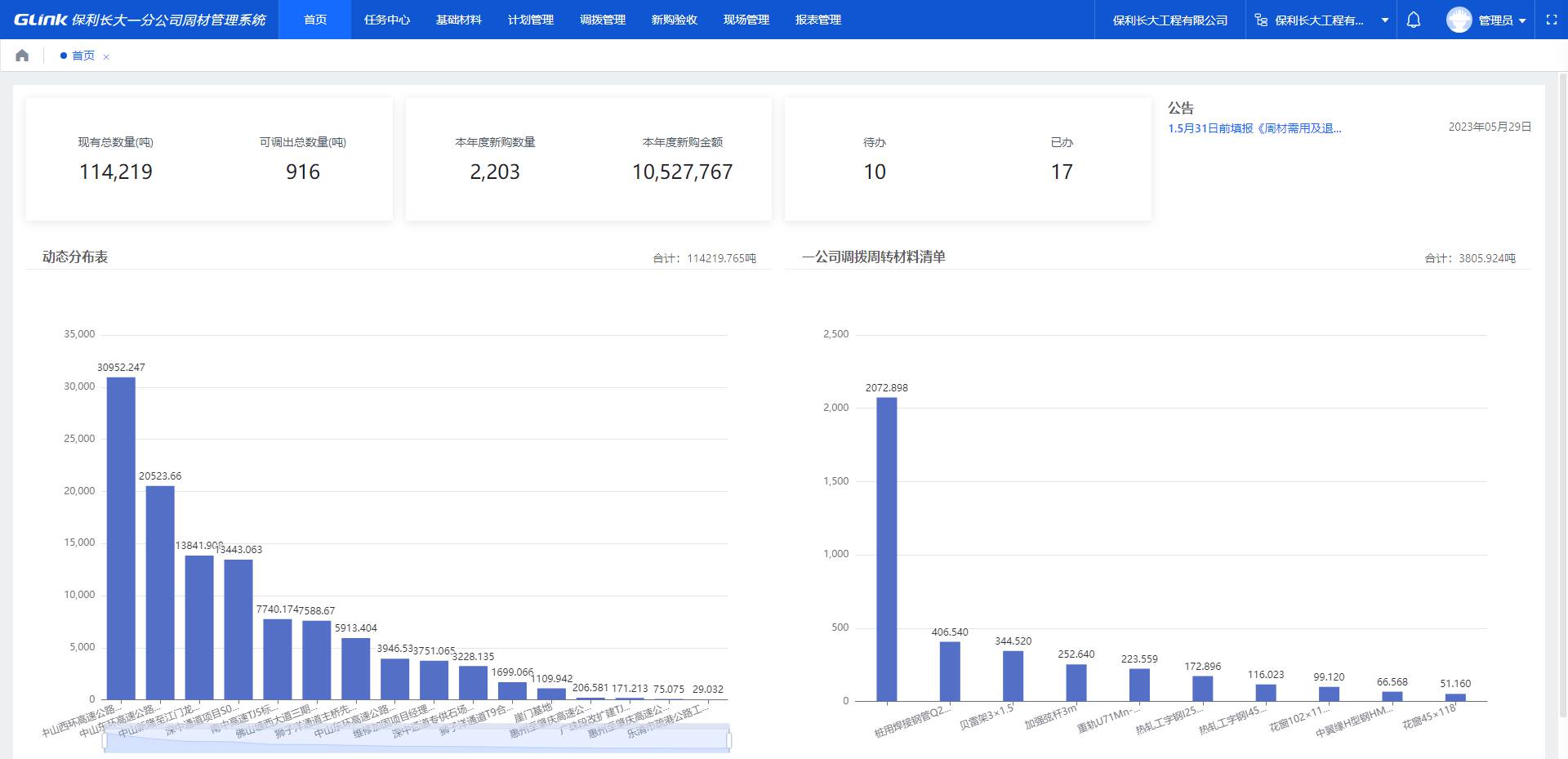Screen dimensions: 1568x759
Task: Click the 本年度新购数量 value 2,203
Action: (495, 172)
